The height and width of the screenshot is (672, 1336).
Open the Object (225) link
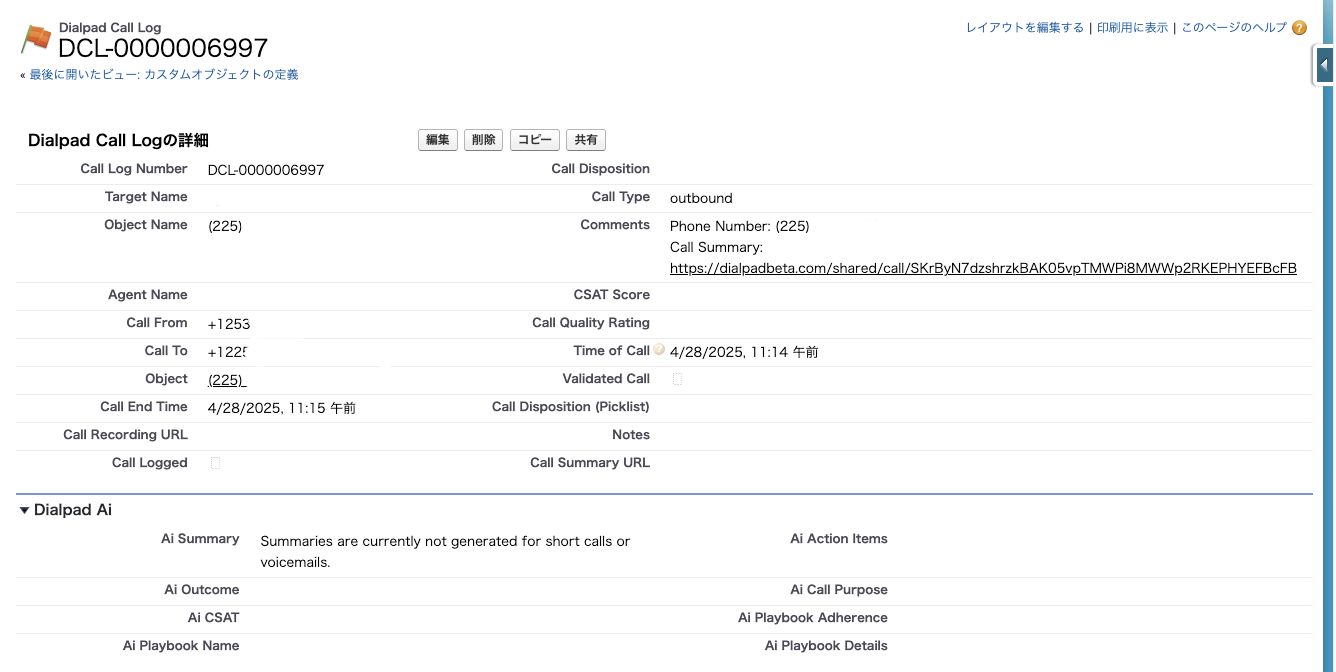pyautogui.click(x=227, y=379)
